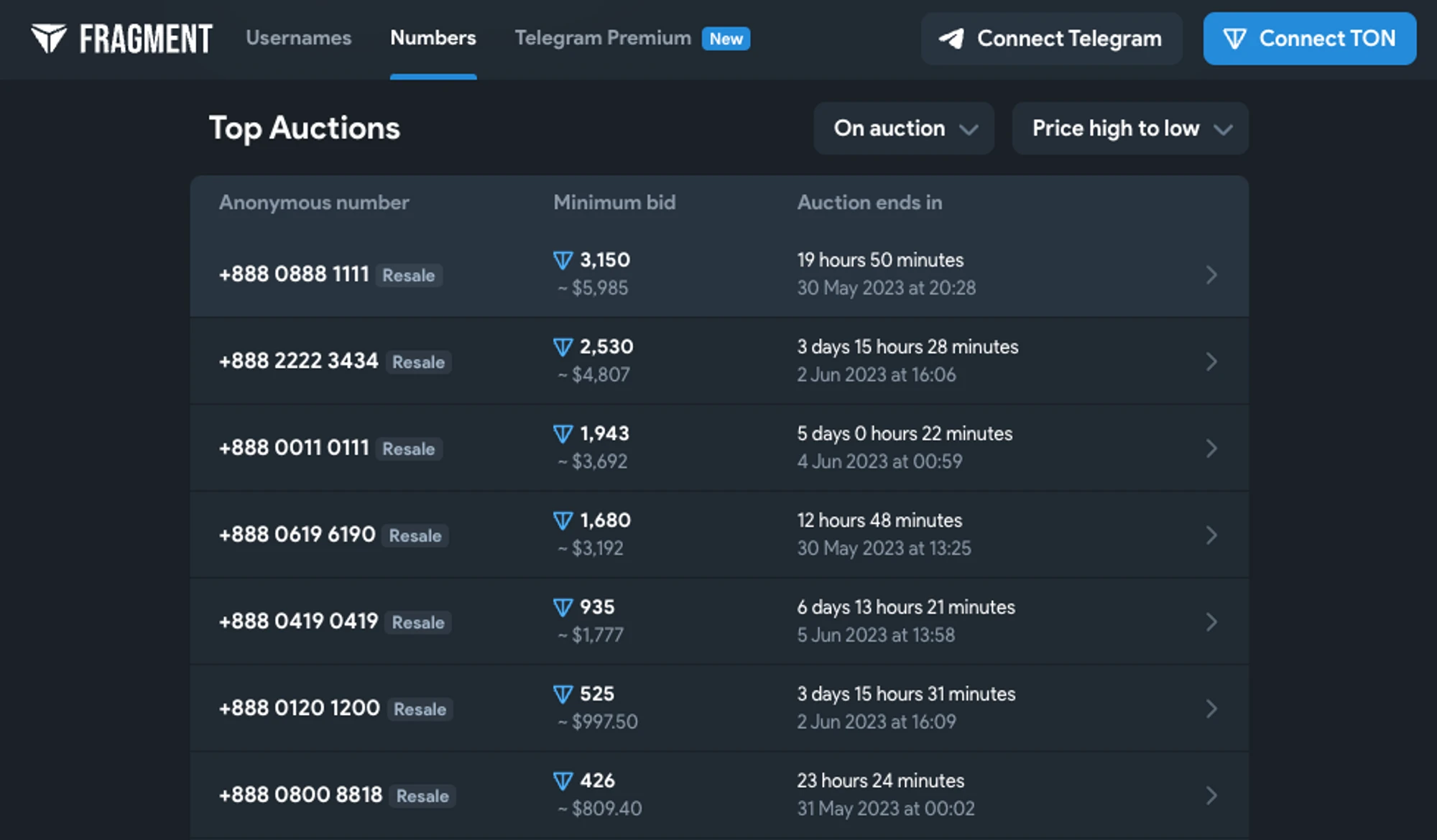Open the On auction filter dropdown

click(903, 129)
